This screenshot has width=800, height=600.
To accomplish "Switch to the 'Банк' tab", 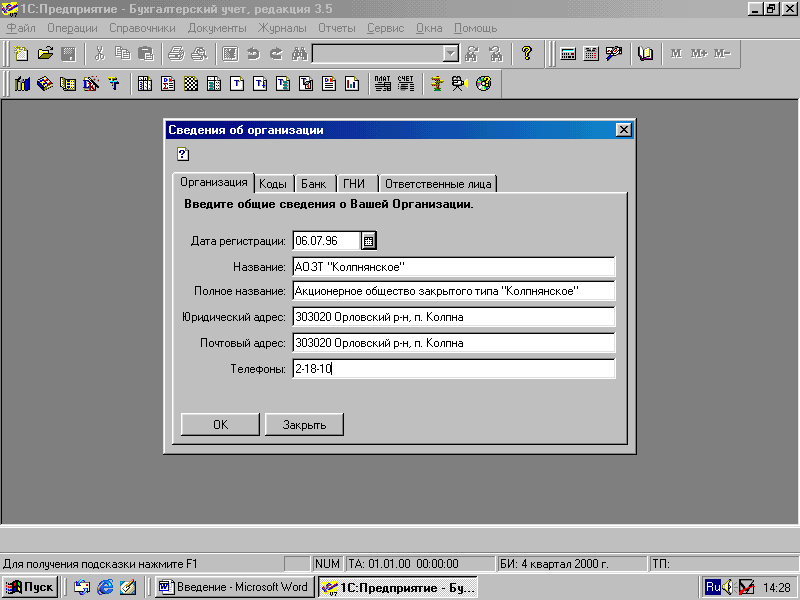I will tap(313, 184).
